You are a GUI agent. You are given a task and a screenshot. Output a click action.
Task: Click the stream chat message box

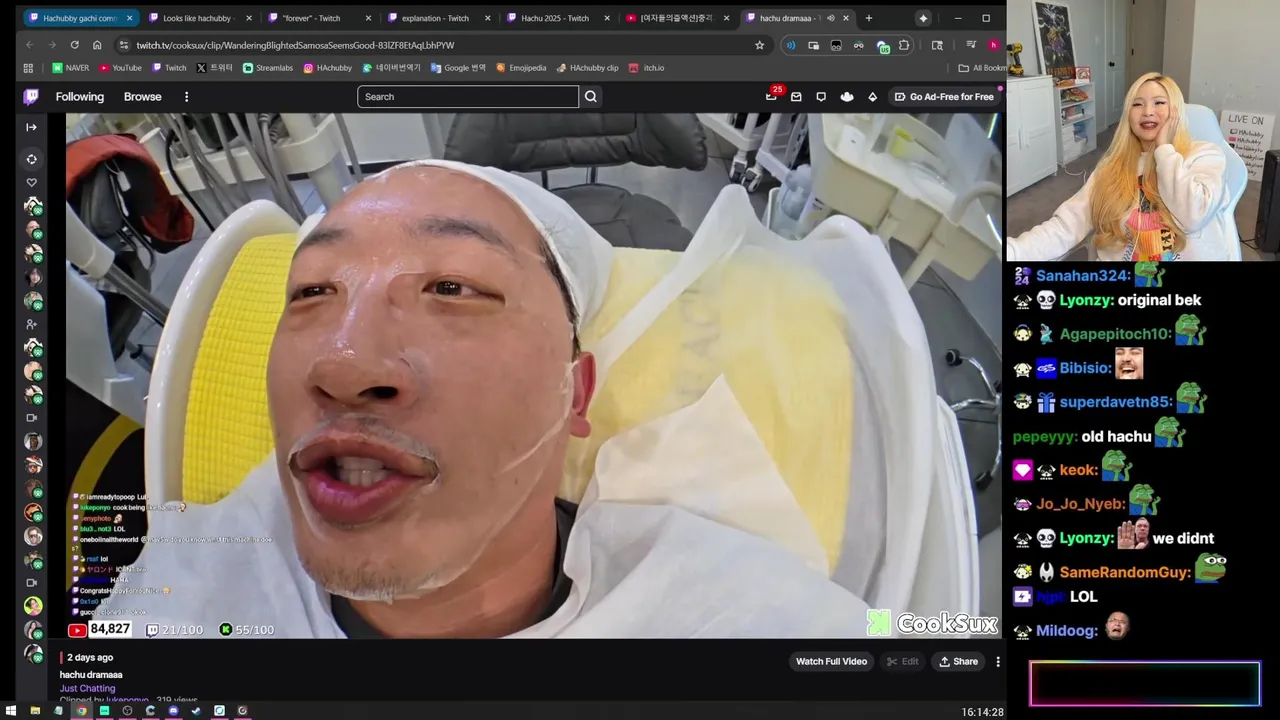point(1145,685)
